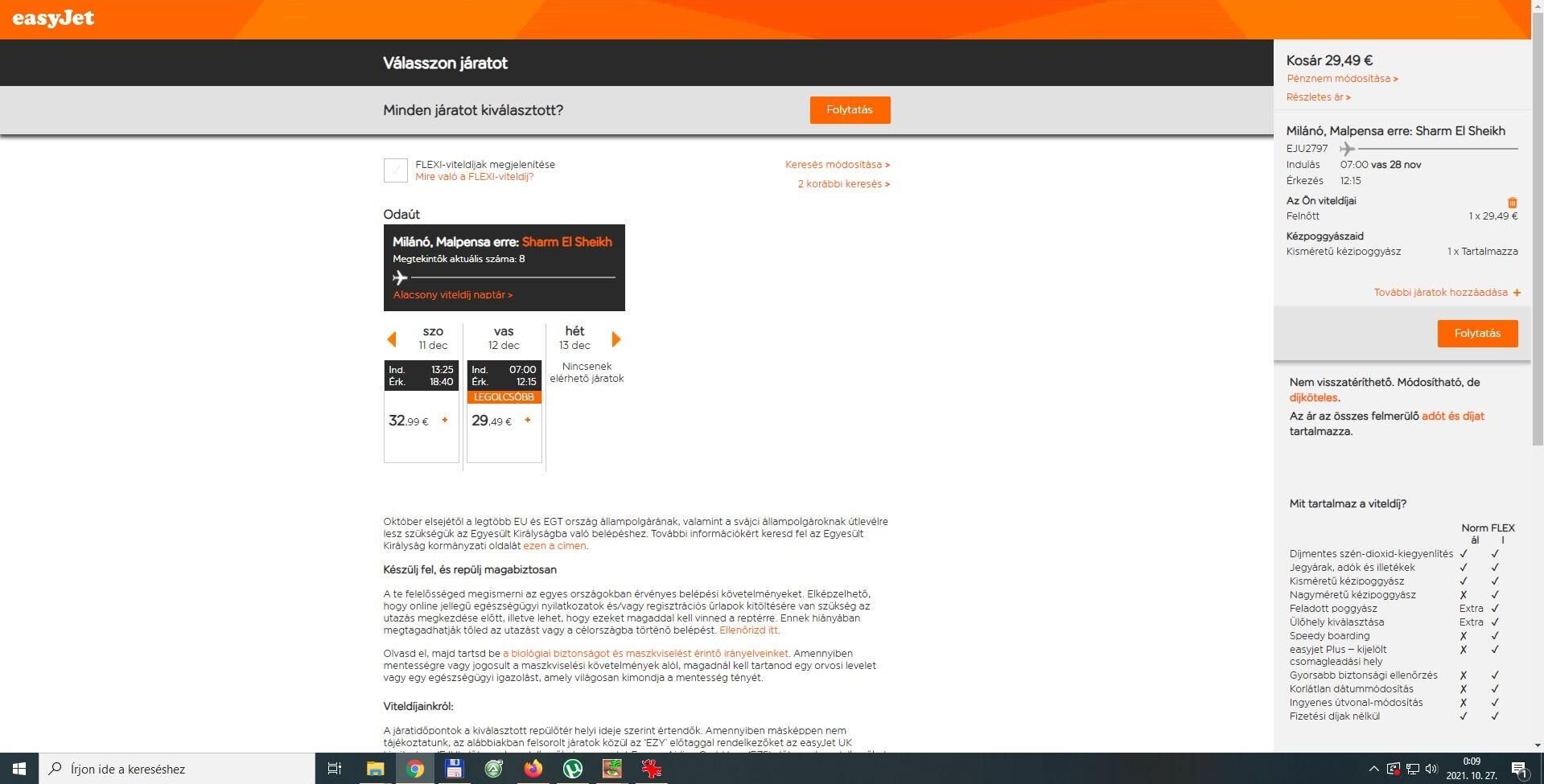This screenshot has height=784, width=1544.
Task: Choose the 13:25 flight for 32,99 €
Action: [x=421, y=411]
